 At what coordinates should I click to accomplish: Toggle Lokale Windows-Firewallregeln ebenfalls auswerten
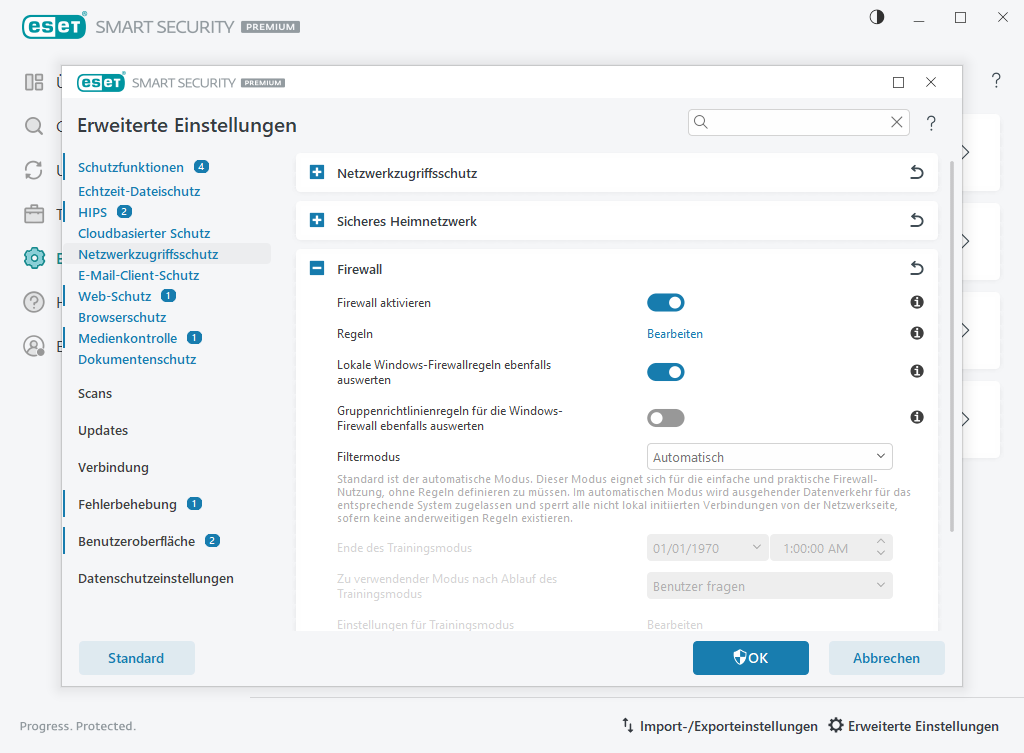point(666,372)
